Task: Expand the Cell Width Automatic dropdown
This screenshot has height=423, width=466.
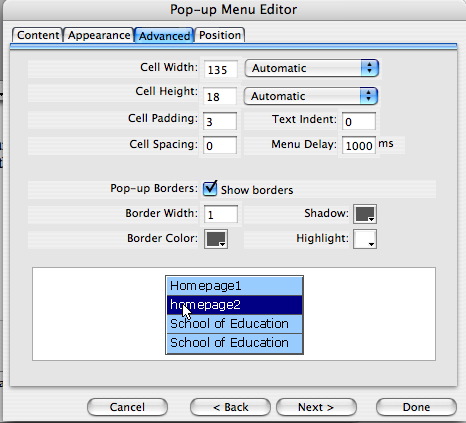Action: pos(312,68)
